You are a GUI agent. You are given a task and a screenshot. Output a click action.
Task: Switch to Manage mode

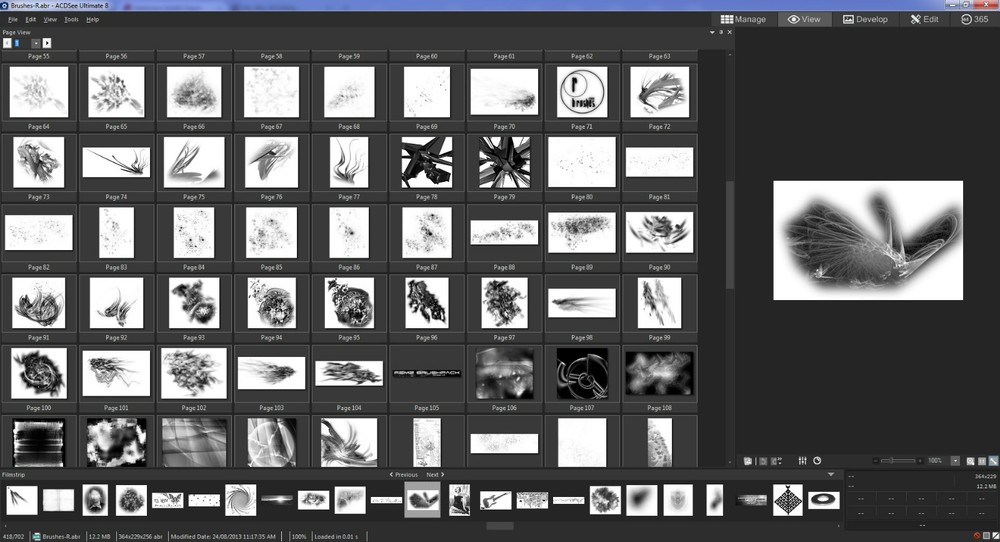coord(743,19)
